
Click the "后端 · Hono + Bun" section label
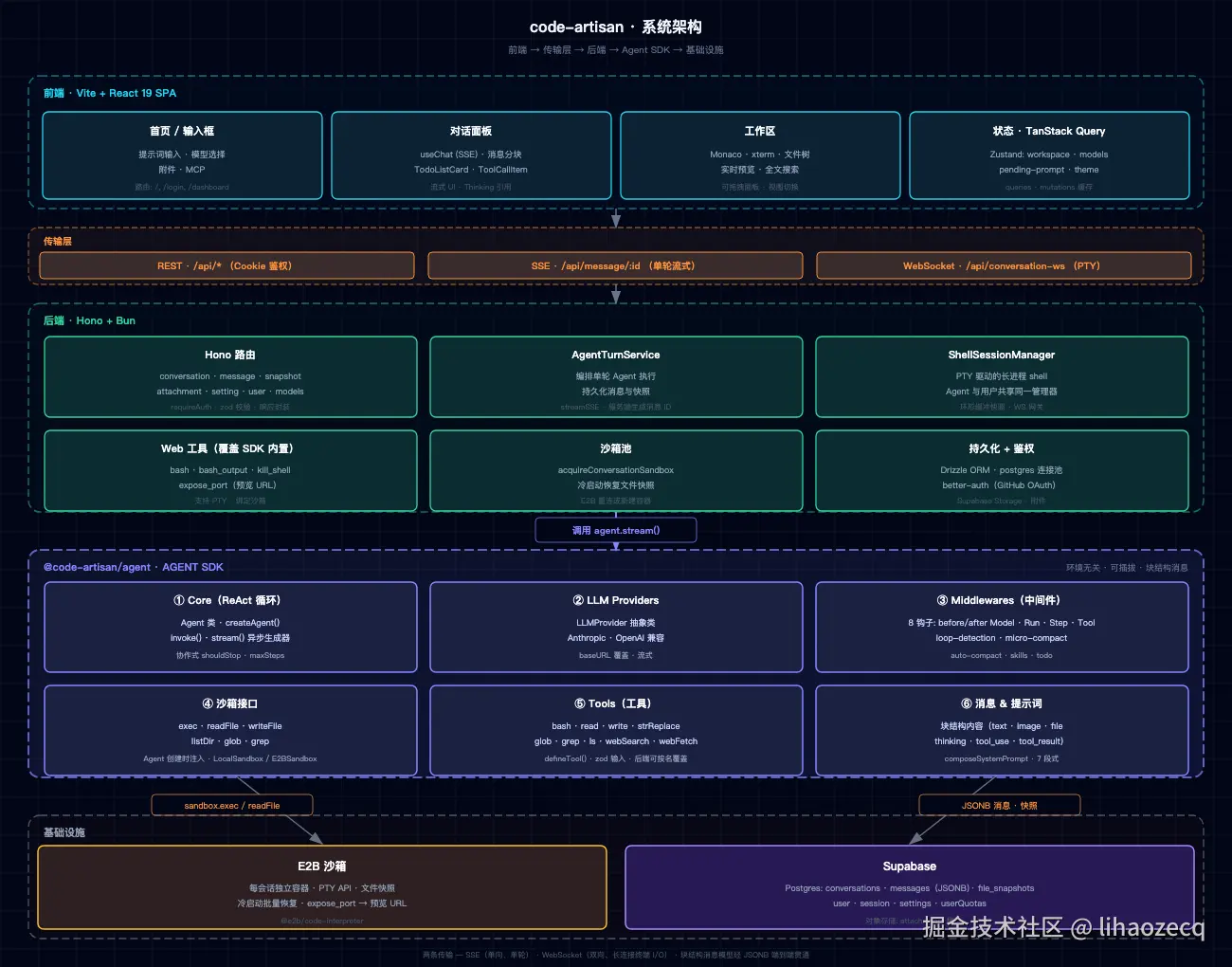[90, 320]
